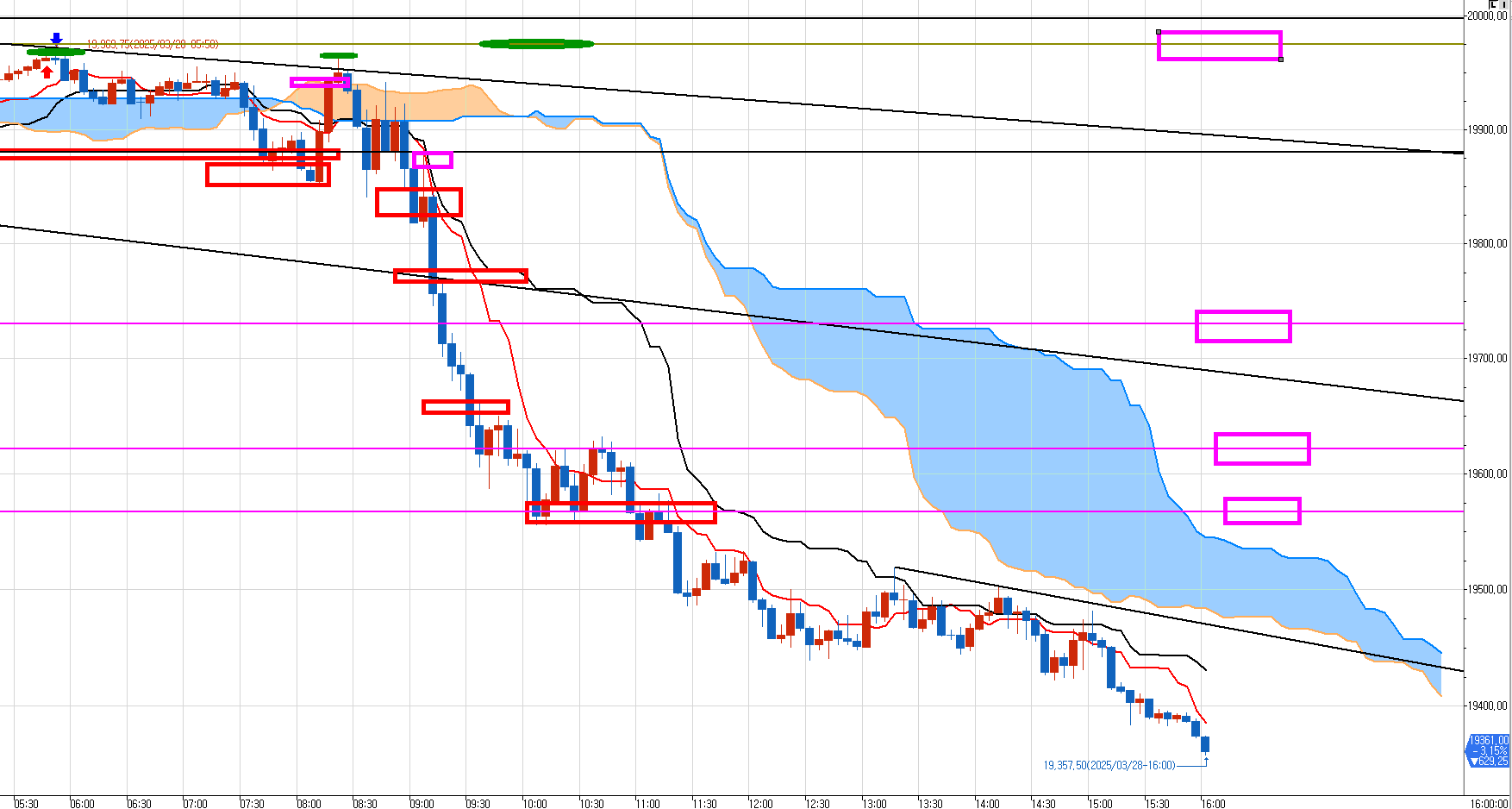Click the 19600,00 price axis label

(1488, 473)
